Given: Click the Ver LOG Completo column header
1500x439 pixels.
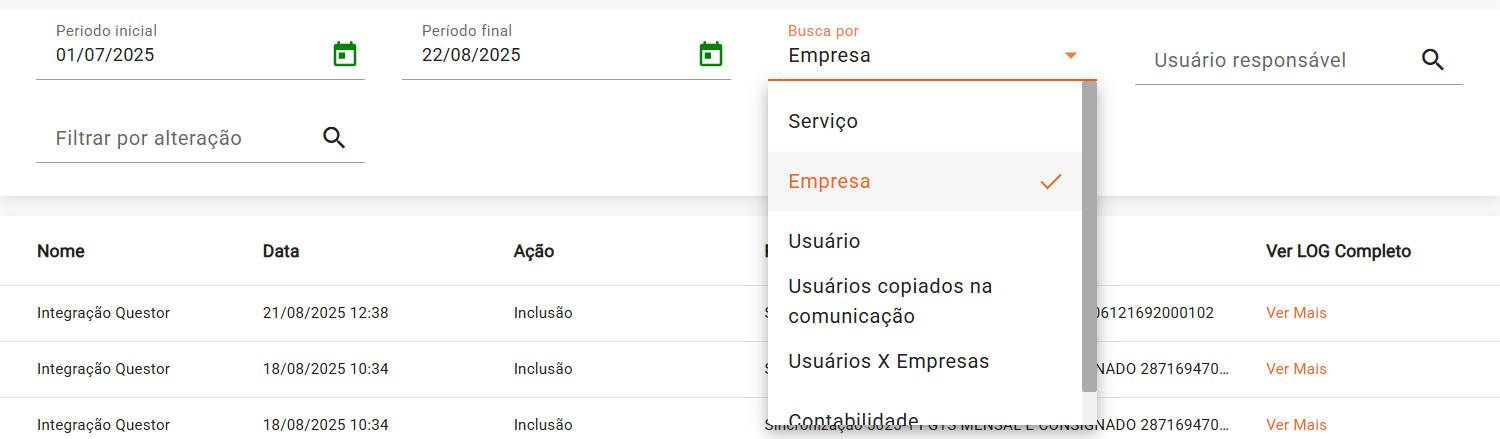Looking at the screenshot, I should click(x=1338, y=251).
